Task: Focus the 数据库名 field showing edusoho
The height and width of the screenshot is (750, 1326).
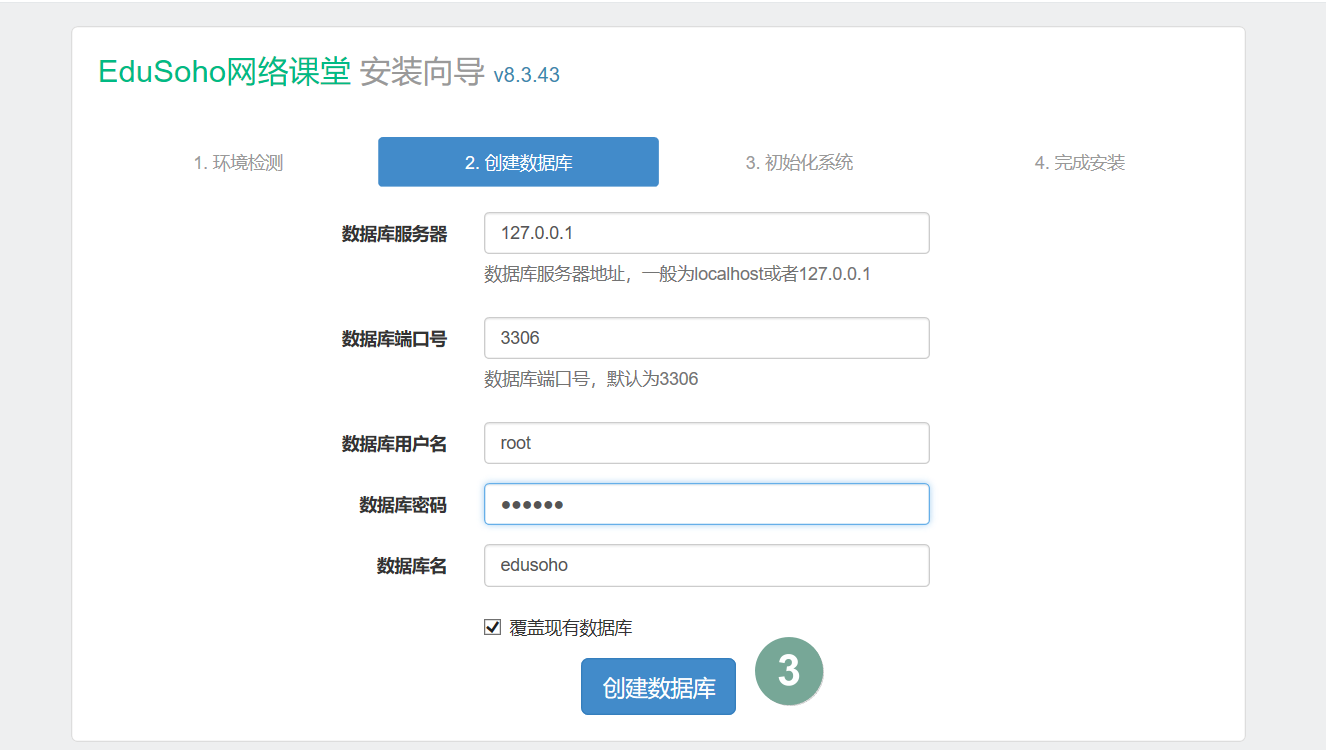Action: (x=707, y=565)
